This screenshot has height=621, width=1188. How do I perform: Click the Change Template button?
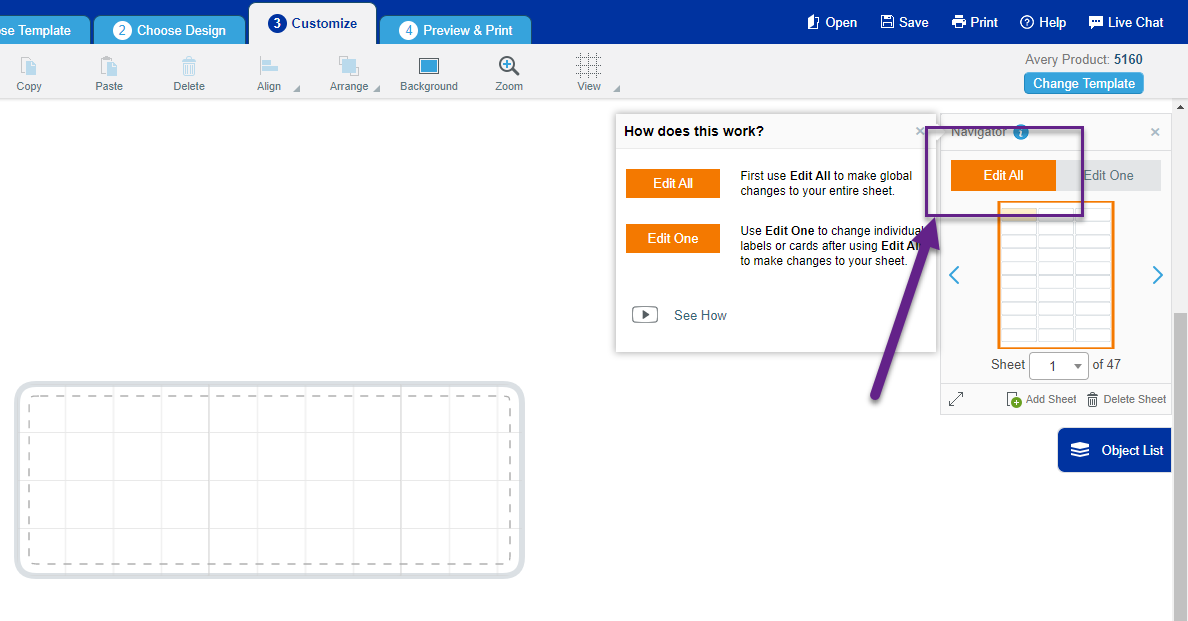click(1083, 83)
